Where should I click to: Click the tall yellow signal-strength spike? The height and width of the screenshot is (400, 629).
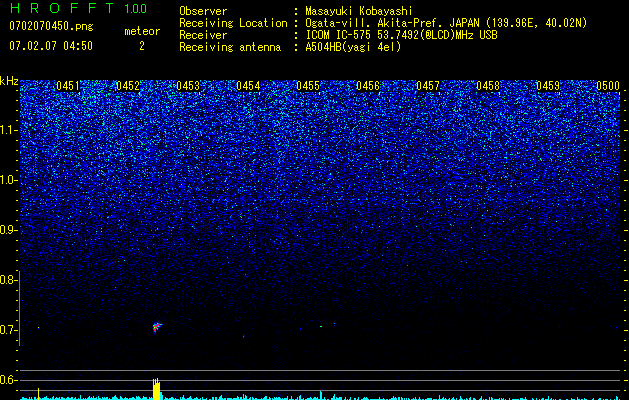(156, 388)
